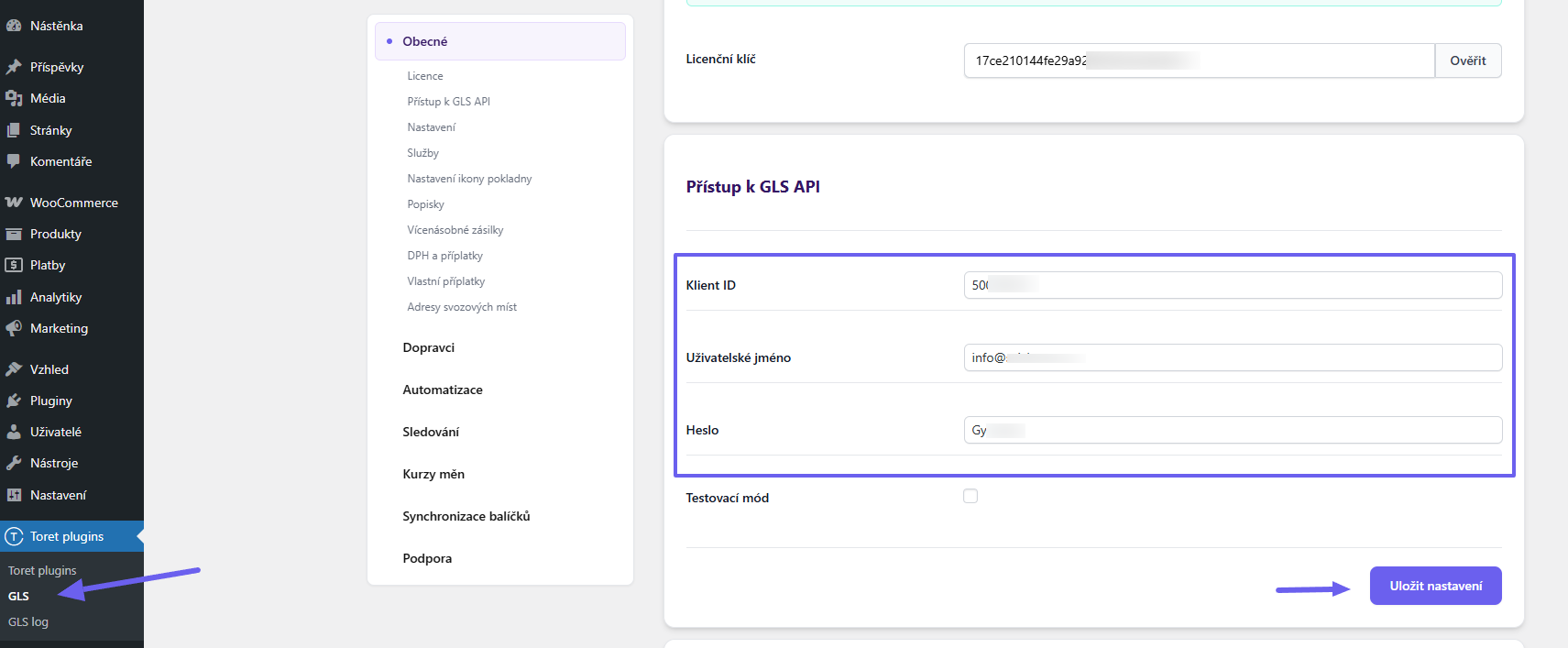Screen dimensions: 1568x648
Task: Click the Nastavení sliders icon in sidebar
Action: tap(14, 495)
